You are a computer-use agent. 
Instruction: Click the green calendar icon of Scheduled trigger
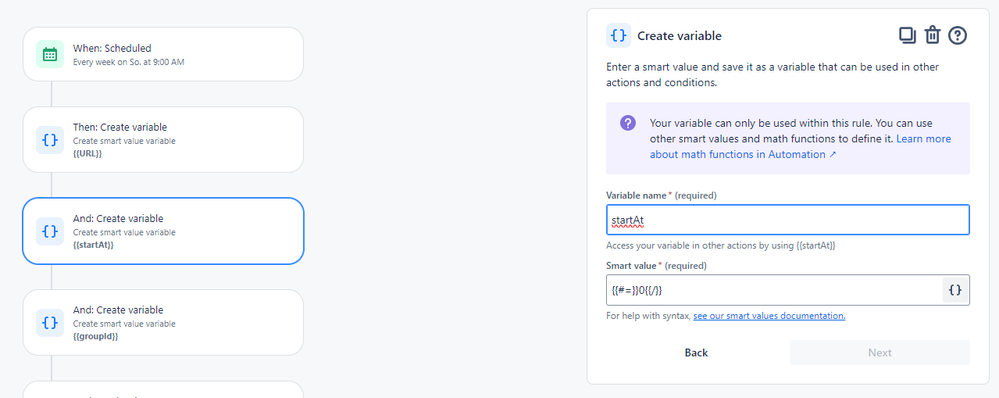[x=50, y=54]
